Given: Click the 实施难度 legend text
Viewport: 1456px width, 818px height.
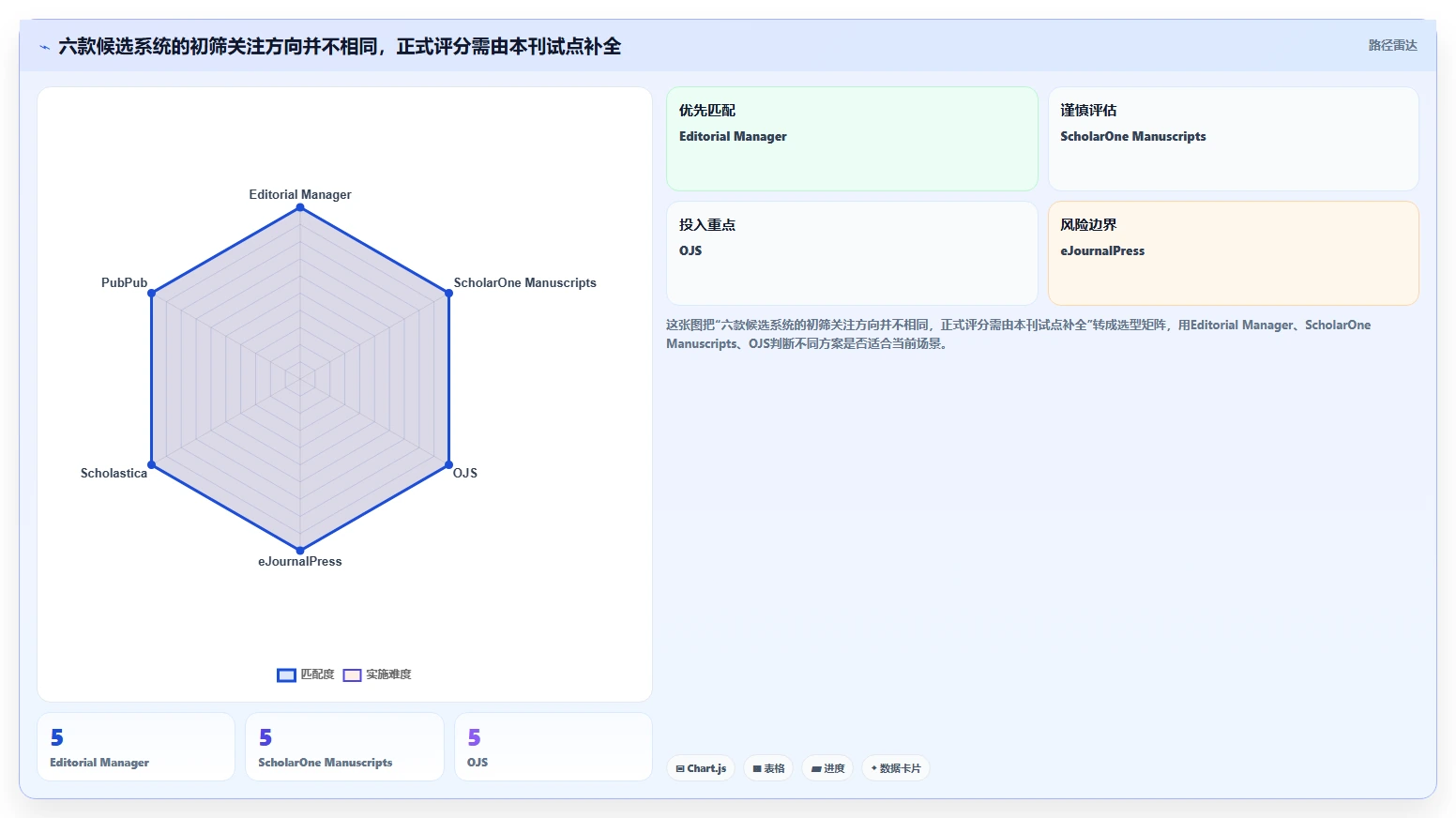Looking at the screenshot, I should click(x=388, y=674).
